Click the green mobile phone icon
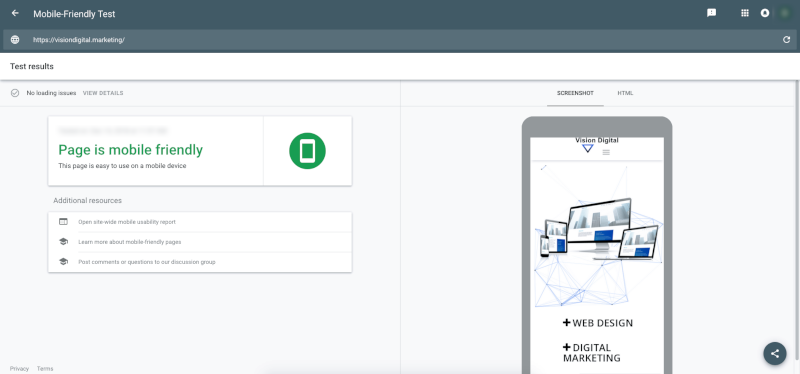Screen dimensions: 800x374 click(x=307, y=151)
